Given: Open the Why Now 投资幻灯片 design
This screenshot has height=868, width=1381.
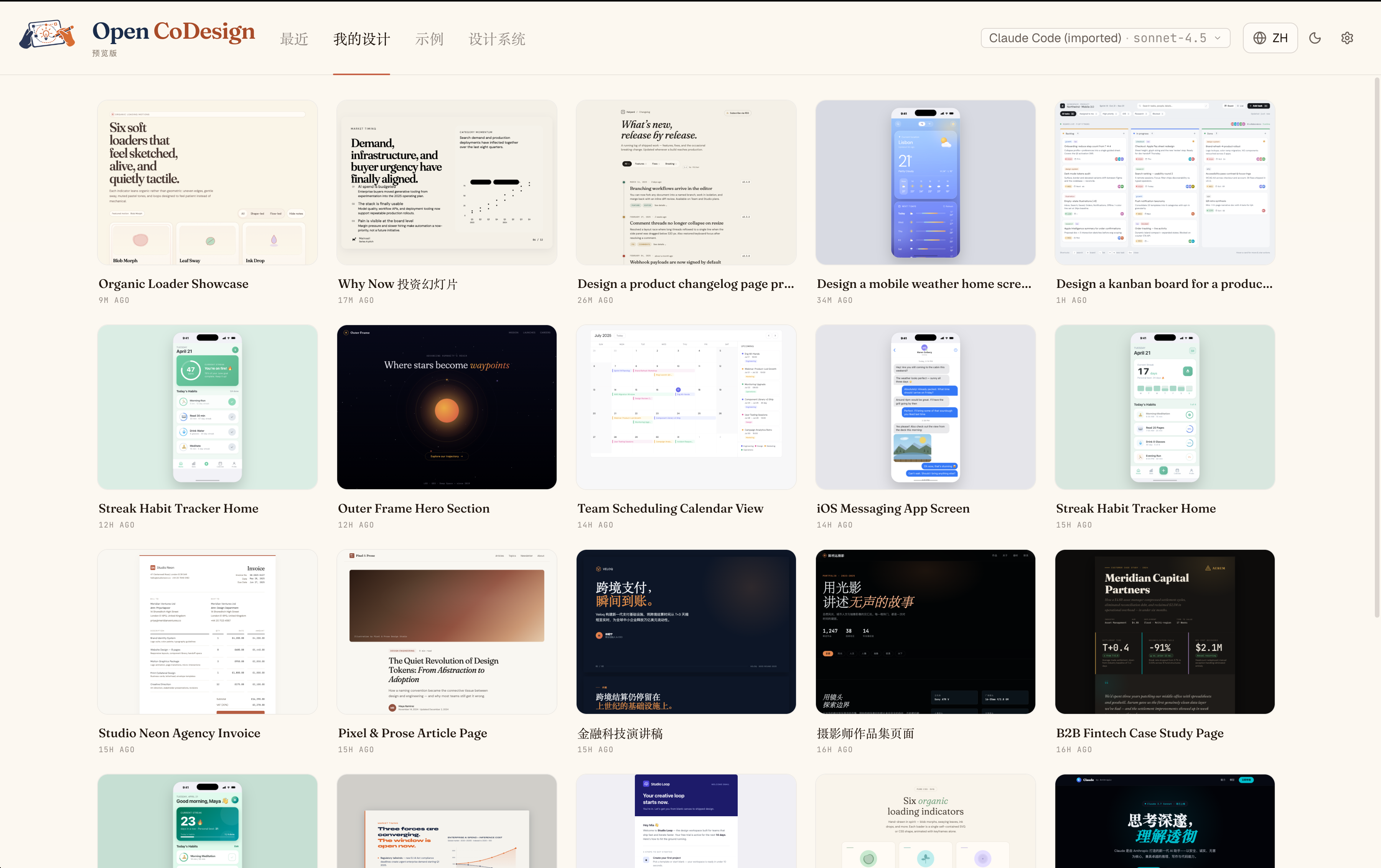Looking at the screenshot, I should coord(446,182).
